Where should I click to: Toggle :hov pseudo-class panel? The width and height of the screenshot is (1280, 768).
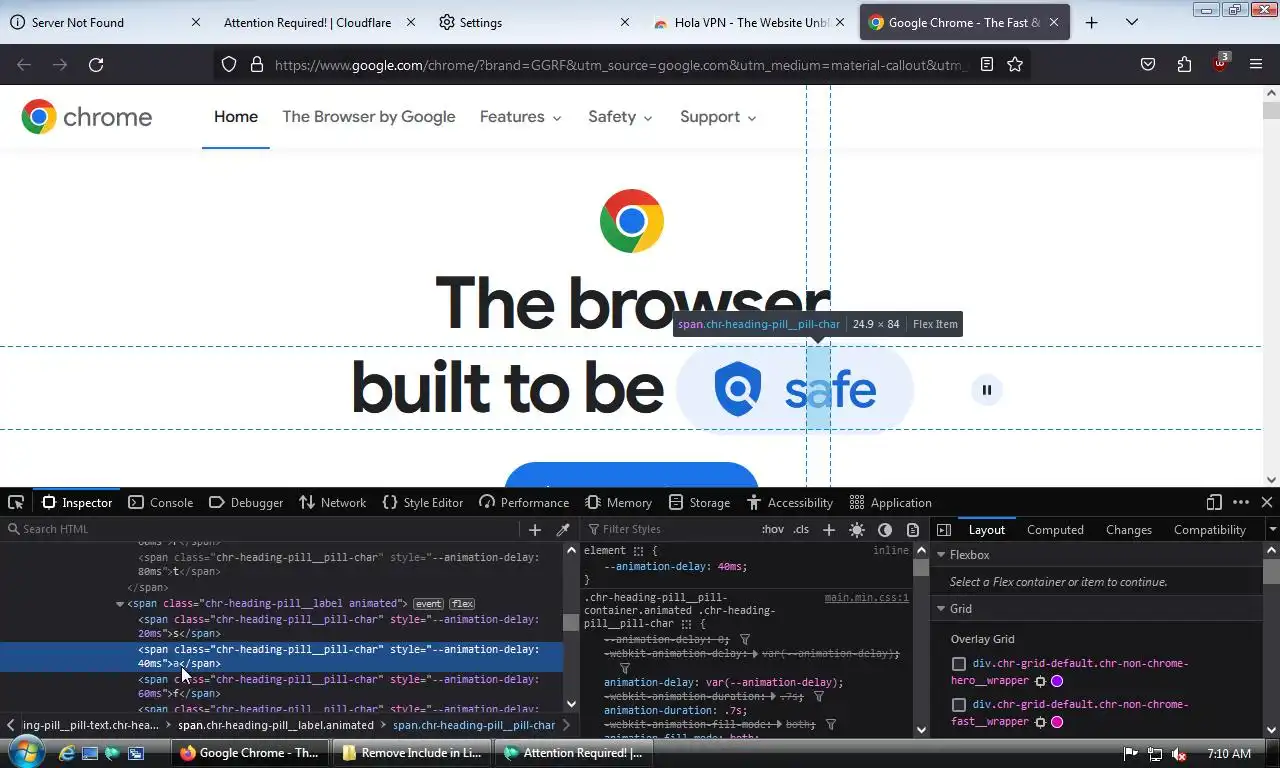[773, 530]
